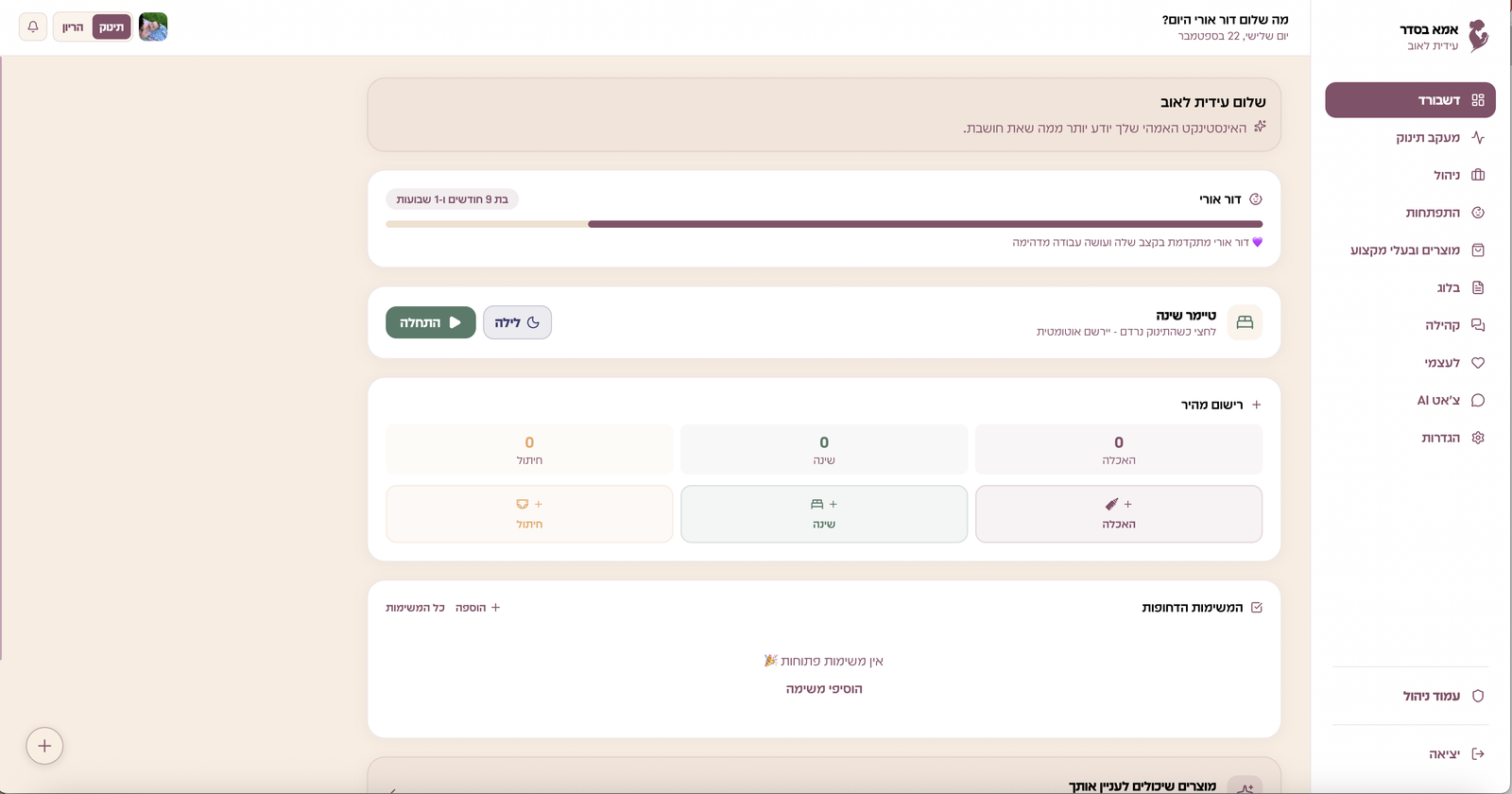Start the sleep timer with התחלה
The height and width of the screenshot is (794, 1512).
coord(431,322)
